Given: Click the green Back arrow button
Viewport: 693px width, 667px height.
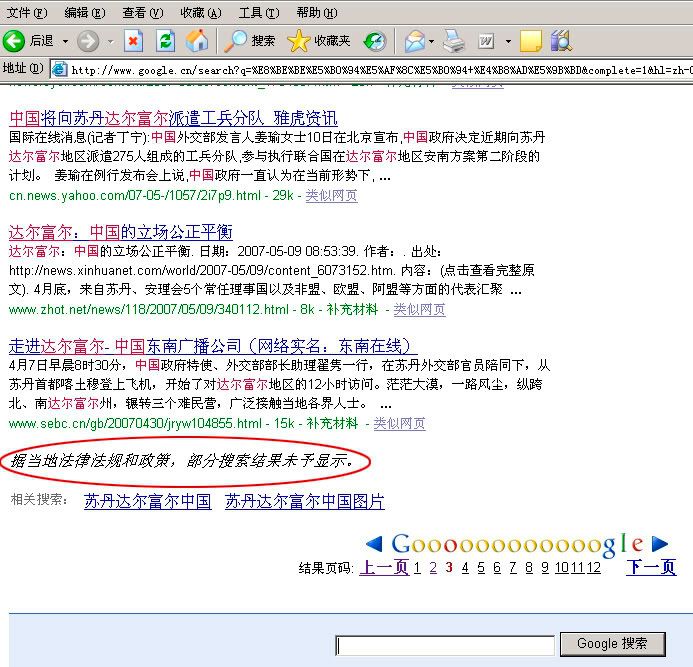Looking at the screenshot, I should coord(14,41).
